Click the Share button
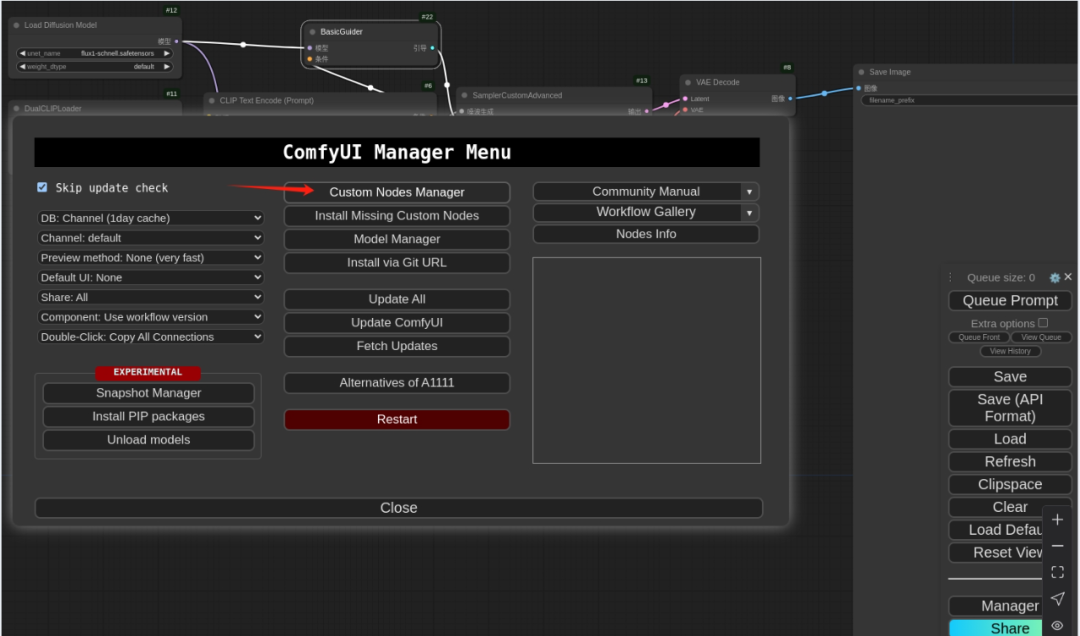 [x=997, y=628]
